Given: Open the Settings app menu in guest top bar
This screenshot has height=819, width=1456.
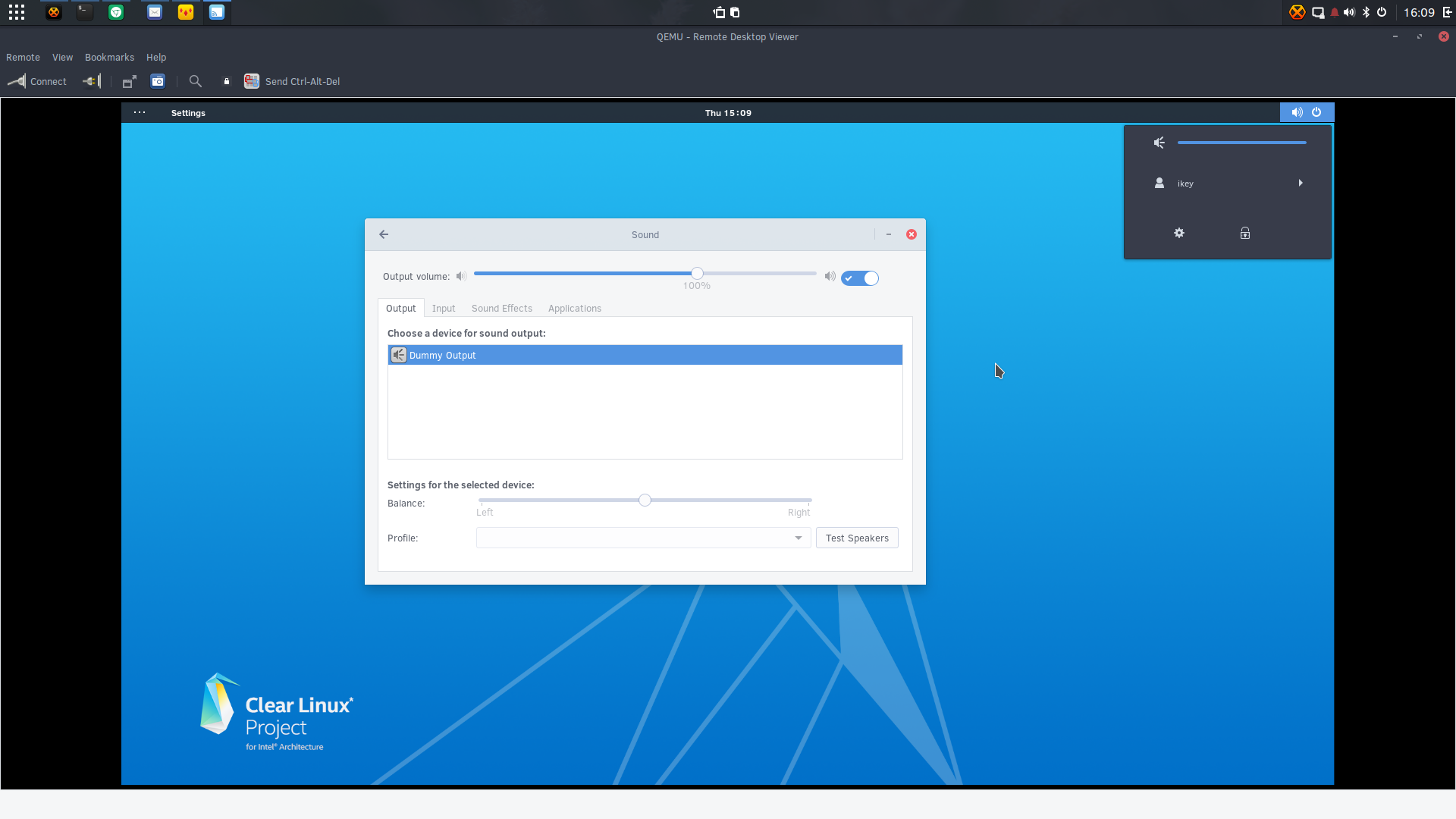Looking at the screenshot, I should pyautogui.click(x=188, y=113).
